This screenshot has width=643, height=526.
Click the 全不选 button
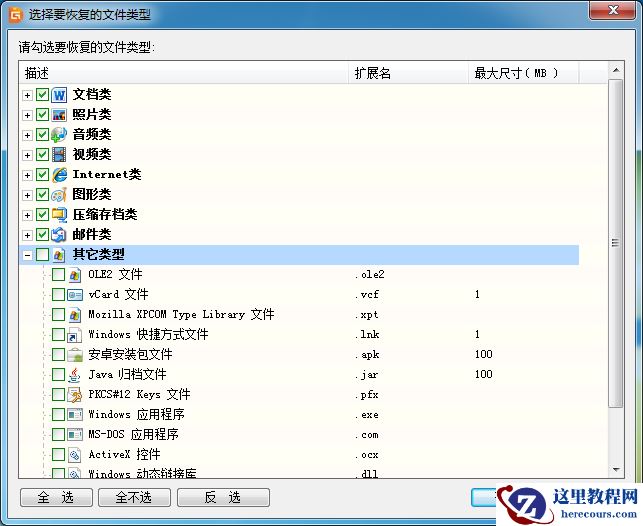[134, 497]
